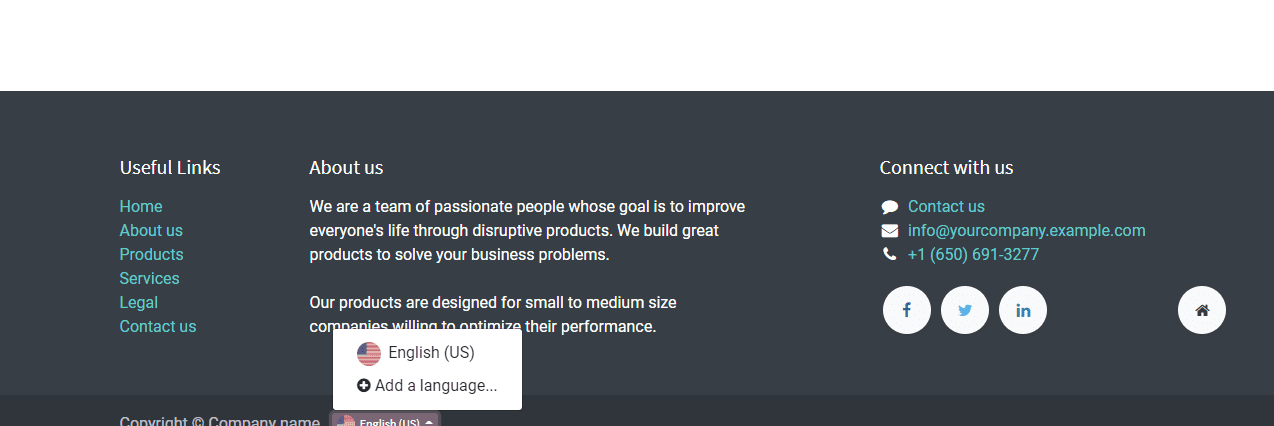Click Contact us under Useful Links
1274x426 pixels.
[158, 327]
